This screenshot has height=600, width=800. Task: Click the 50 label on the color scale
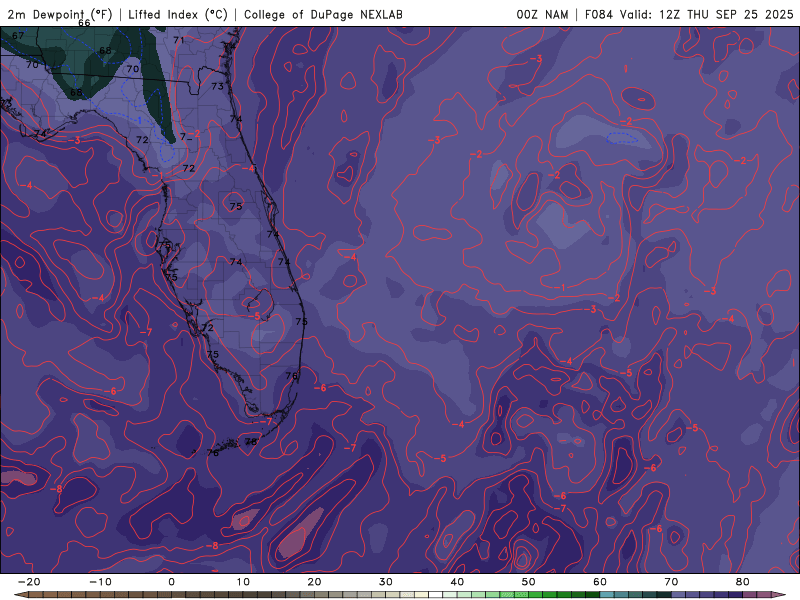(529, 582)
